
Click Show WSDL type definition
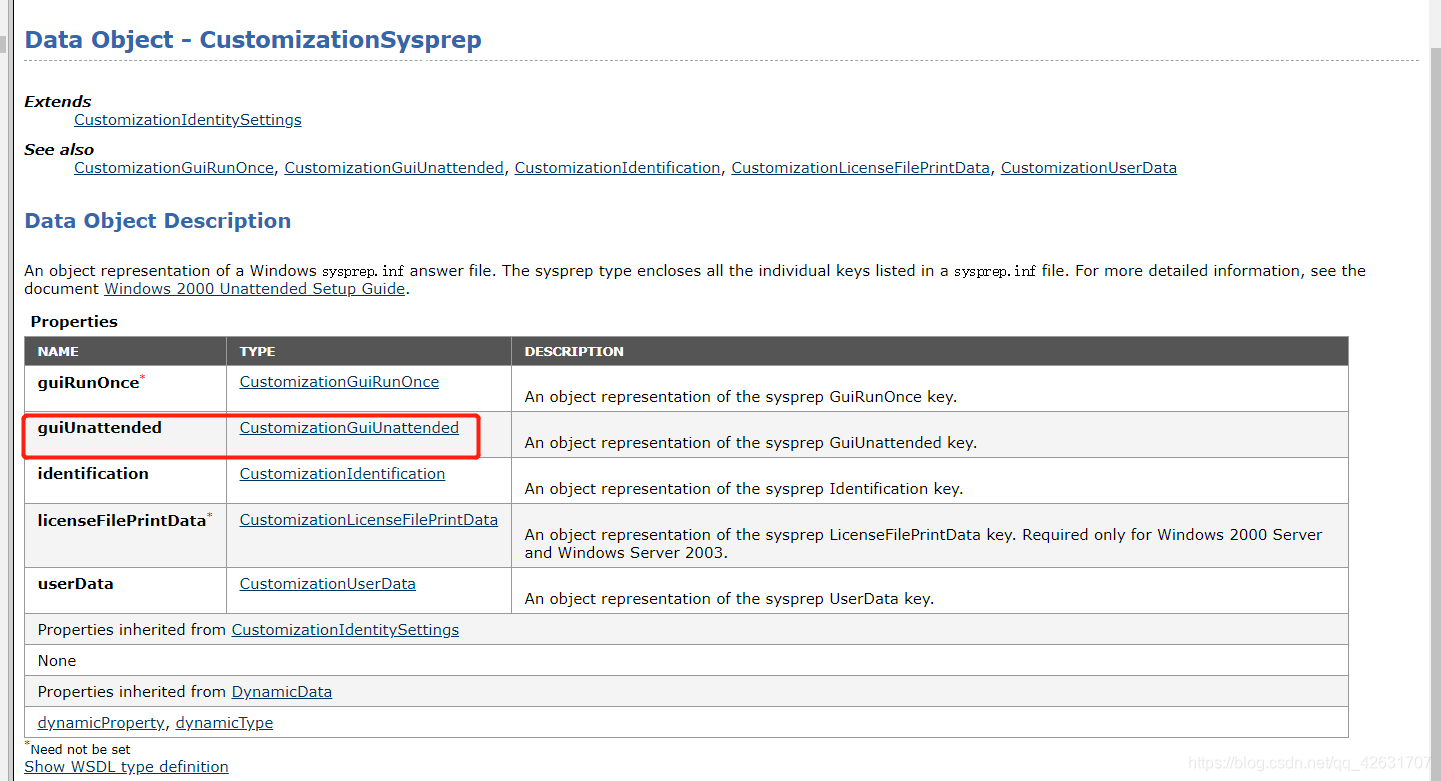[126, 767]
